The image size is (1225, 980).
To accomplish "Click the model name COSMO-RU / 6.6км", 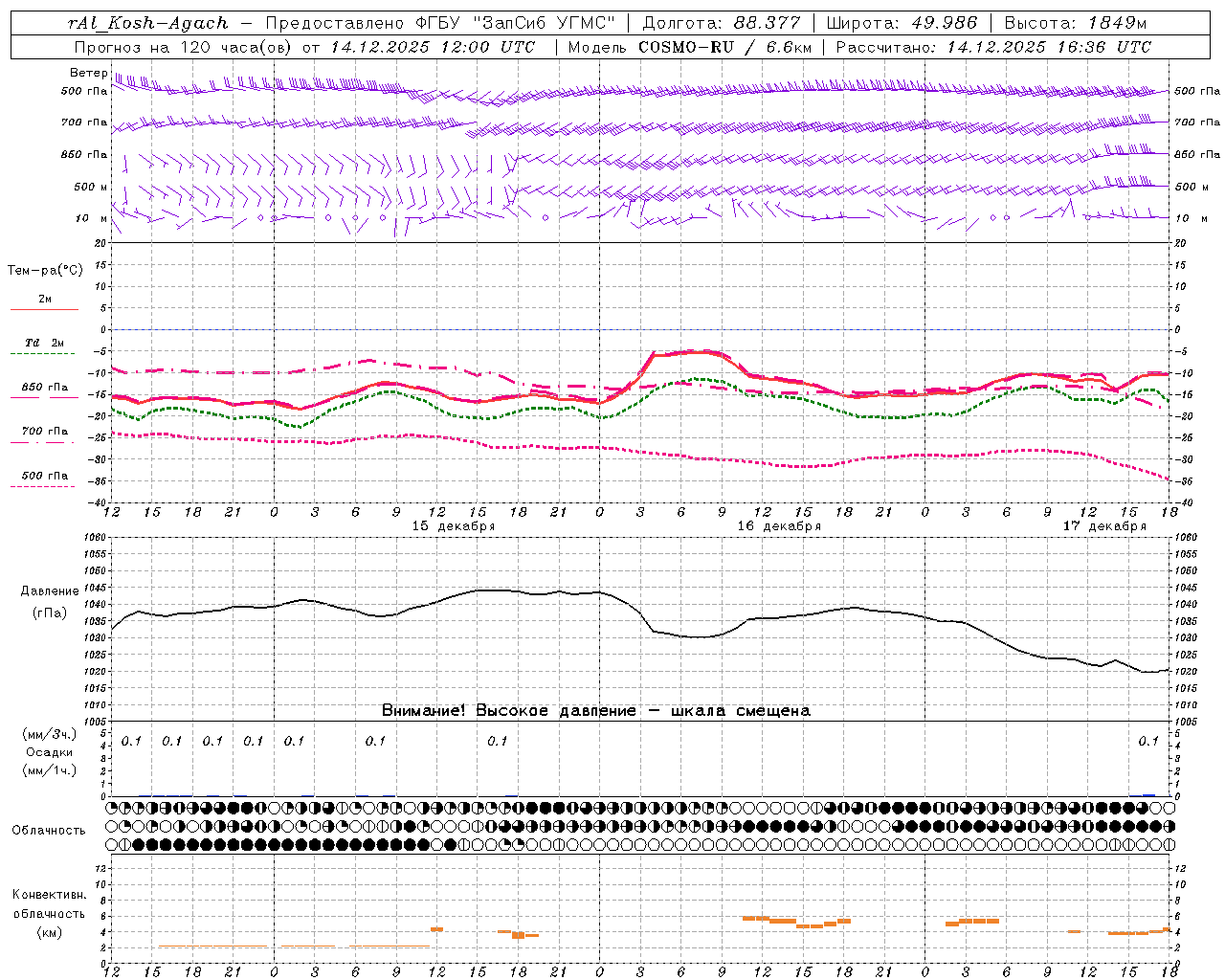I will 725,47.
